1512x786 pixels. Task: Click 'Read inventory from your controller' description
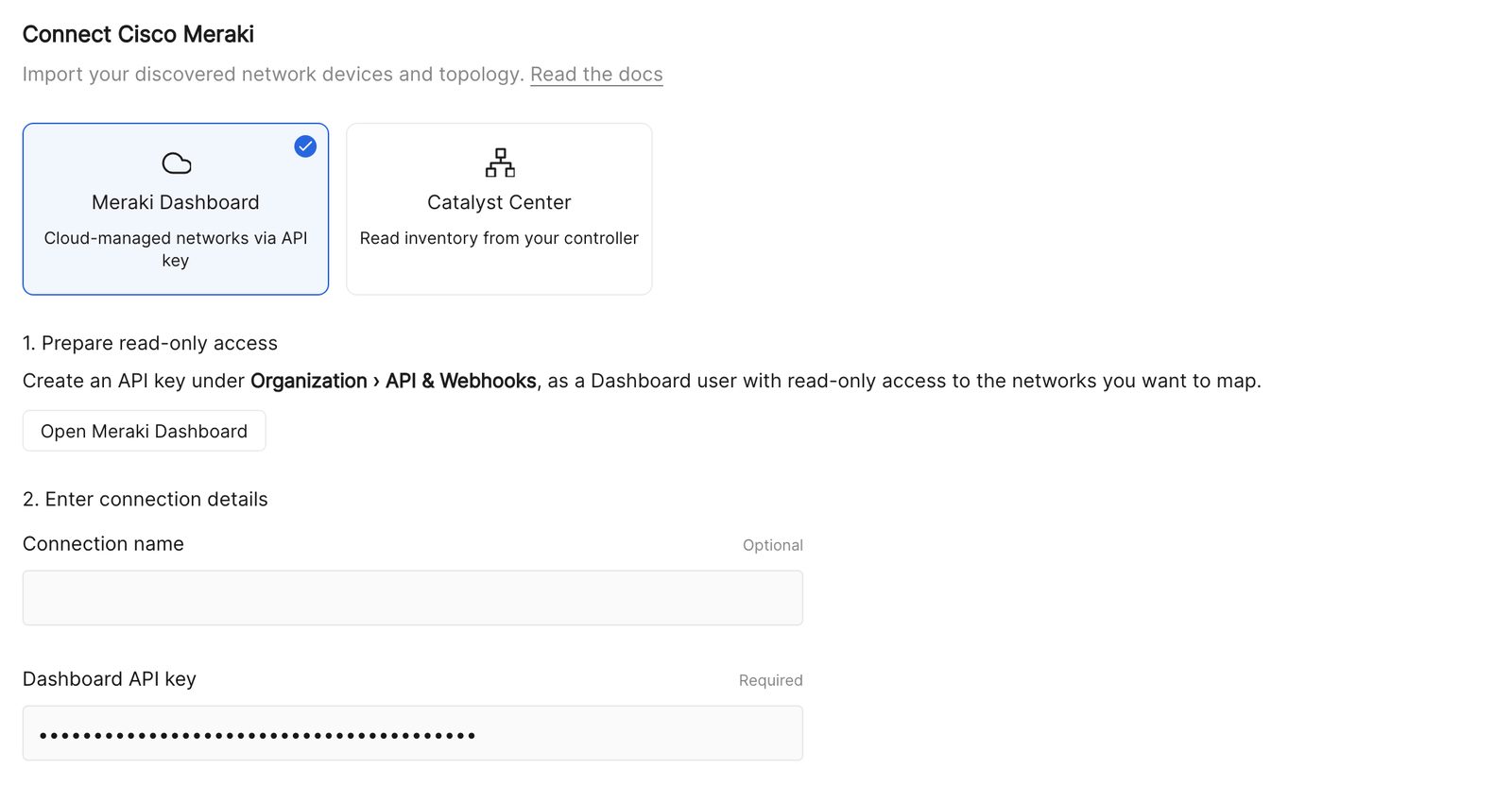[x=499, y=238]
